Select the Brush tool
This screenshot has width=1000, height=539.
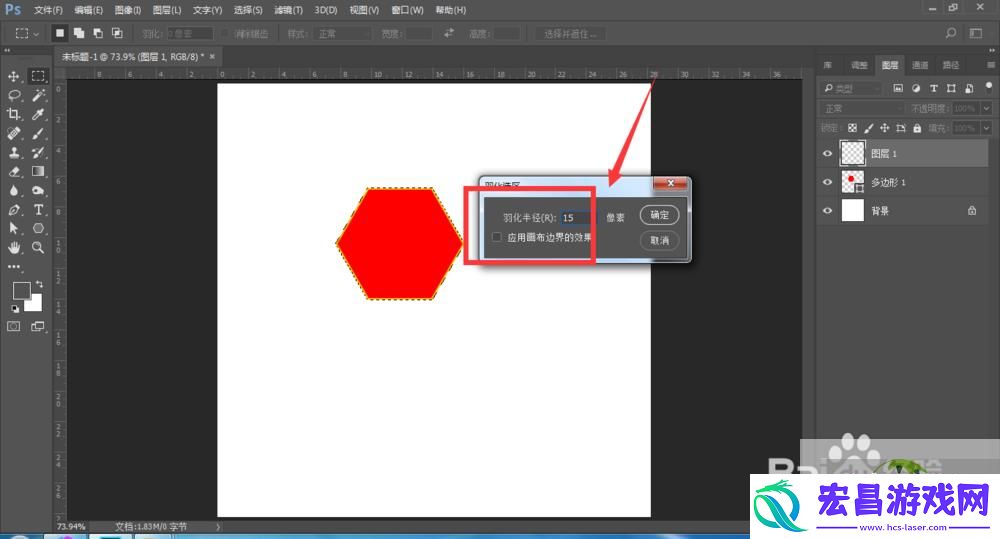click(x=38, y=134)
